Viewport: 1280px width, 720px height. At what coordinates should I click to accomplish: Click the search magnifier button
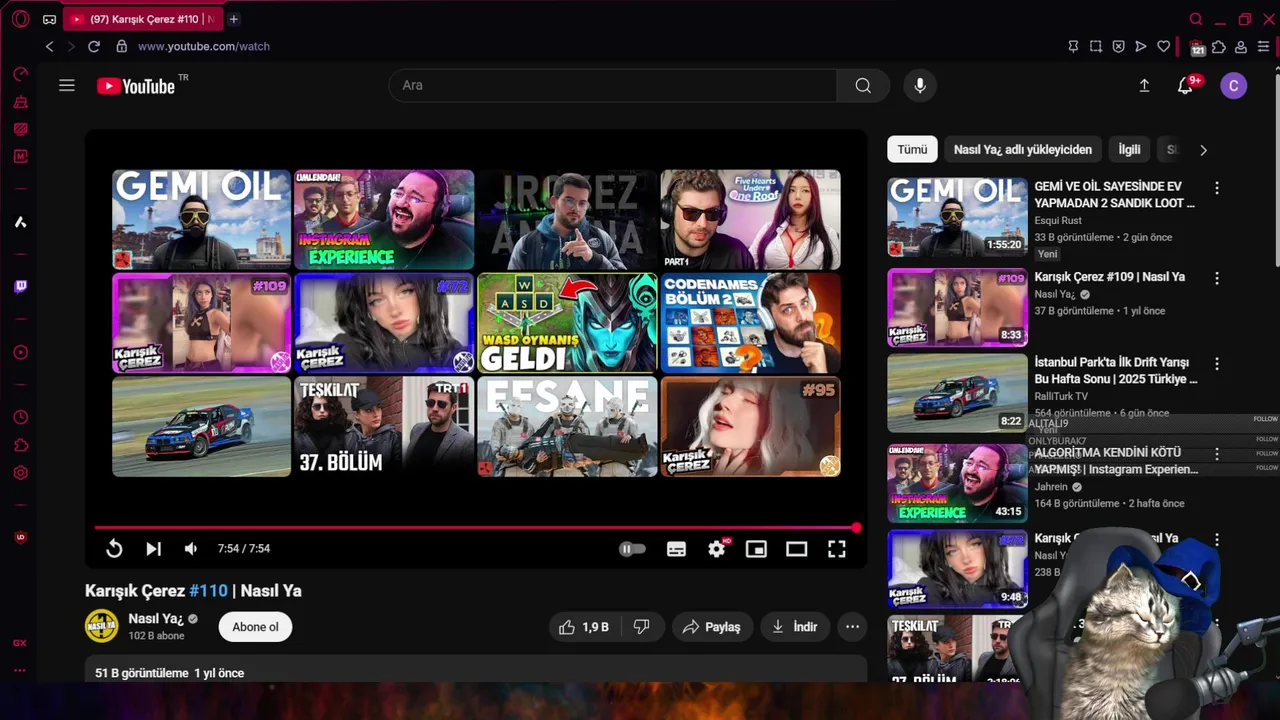click(863, 86)
